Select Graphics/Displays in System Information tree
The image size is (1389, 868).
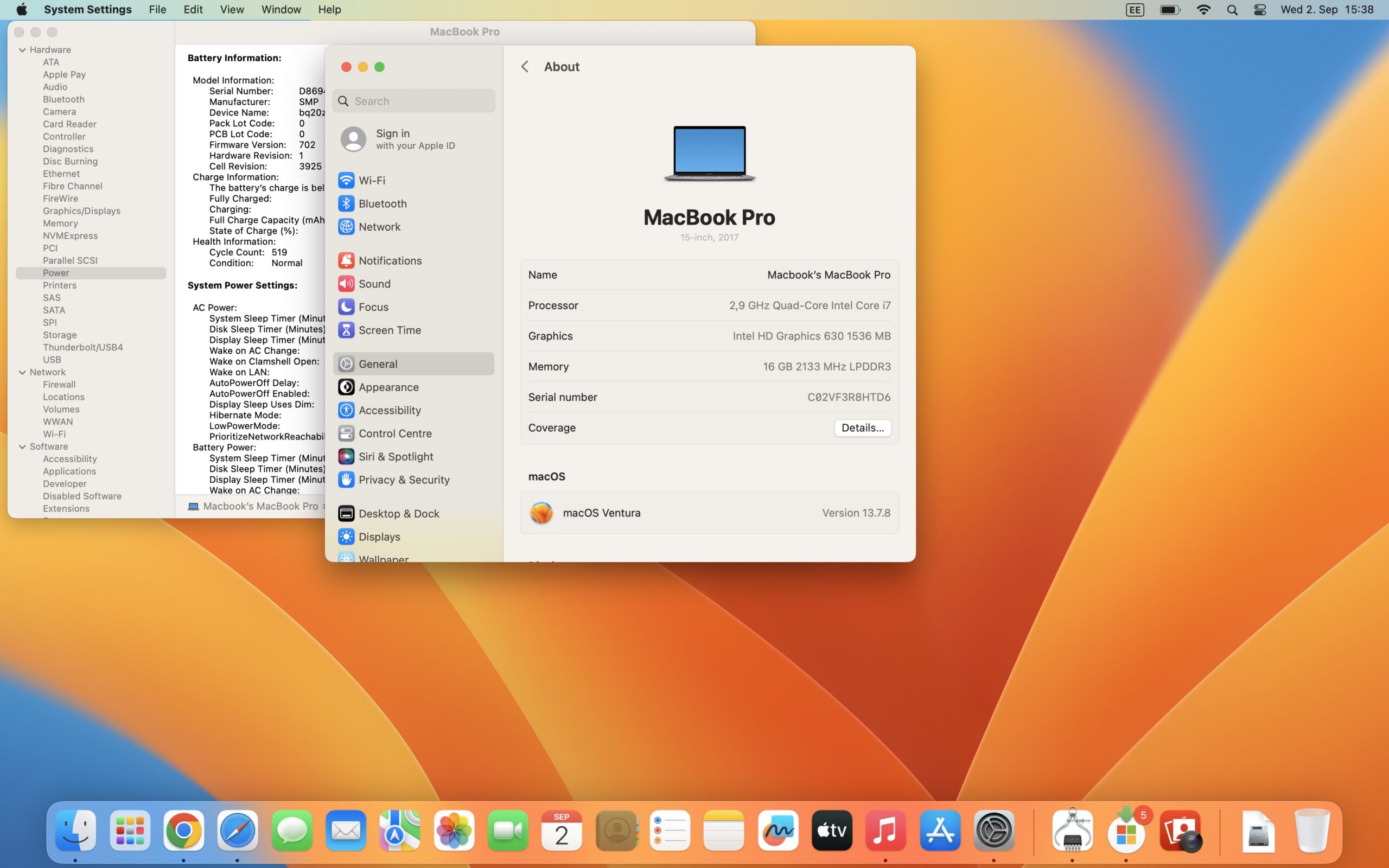(81, 210)
